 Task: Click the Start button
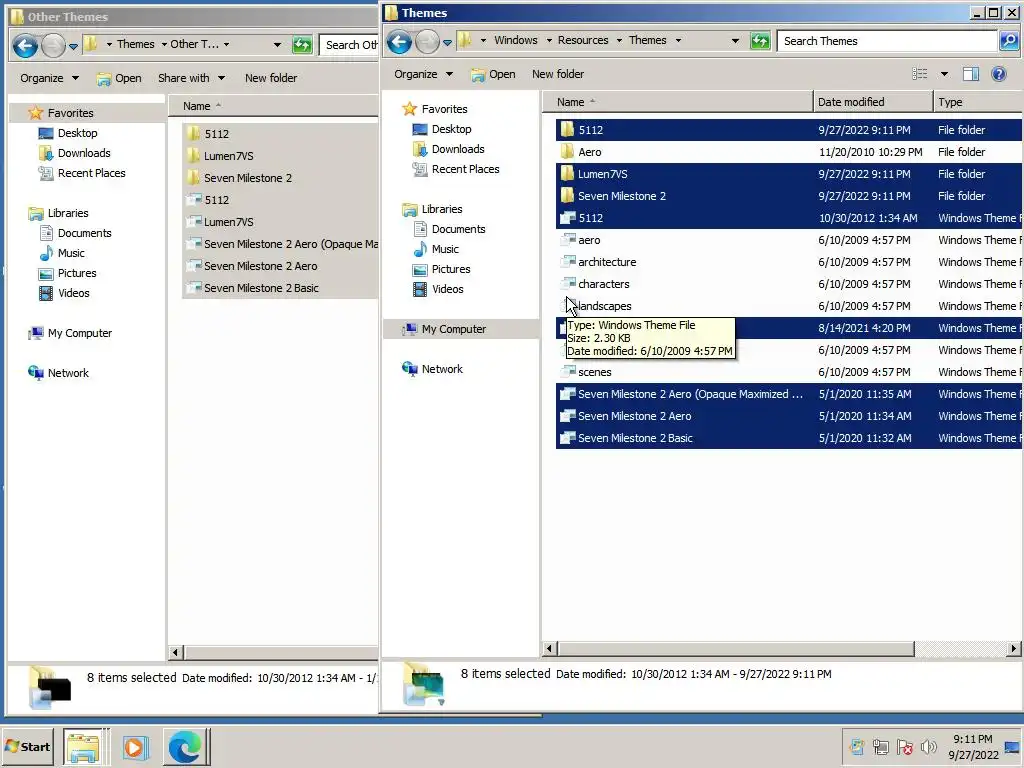pyautogui.click(x=27, y=746)
